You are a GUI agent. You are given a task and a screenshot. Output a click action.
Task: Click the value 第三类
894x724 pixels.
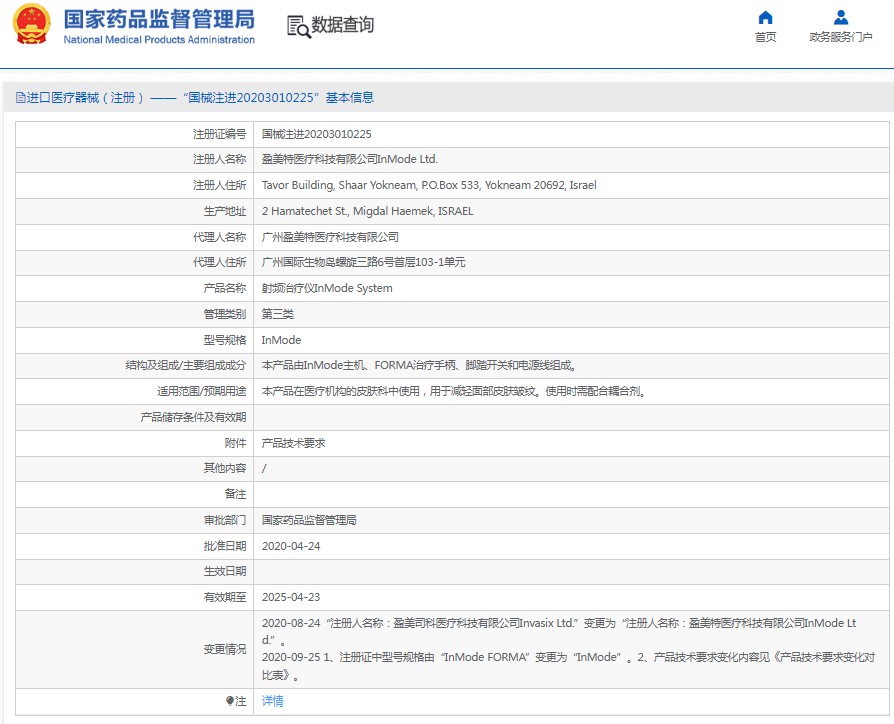point(278,314)
